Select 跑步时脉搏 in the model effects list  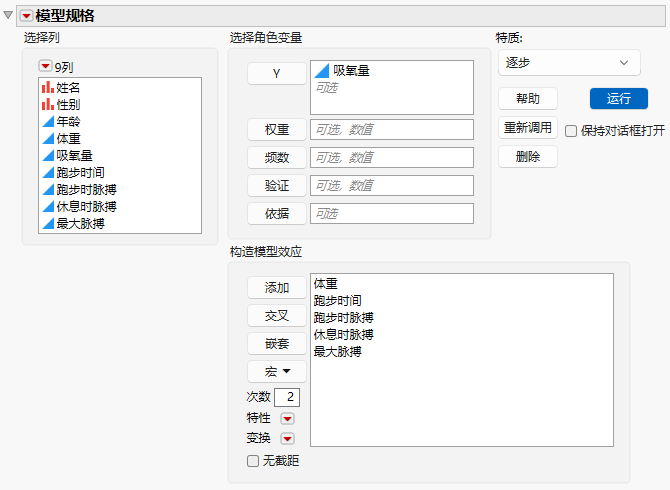(x=344, y=317)
